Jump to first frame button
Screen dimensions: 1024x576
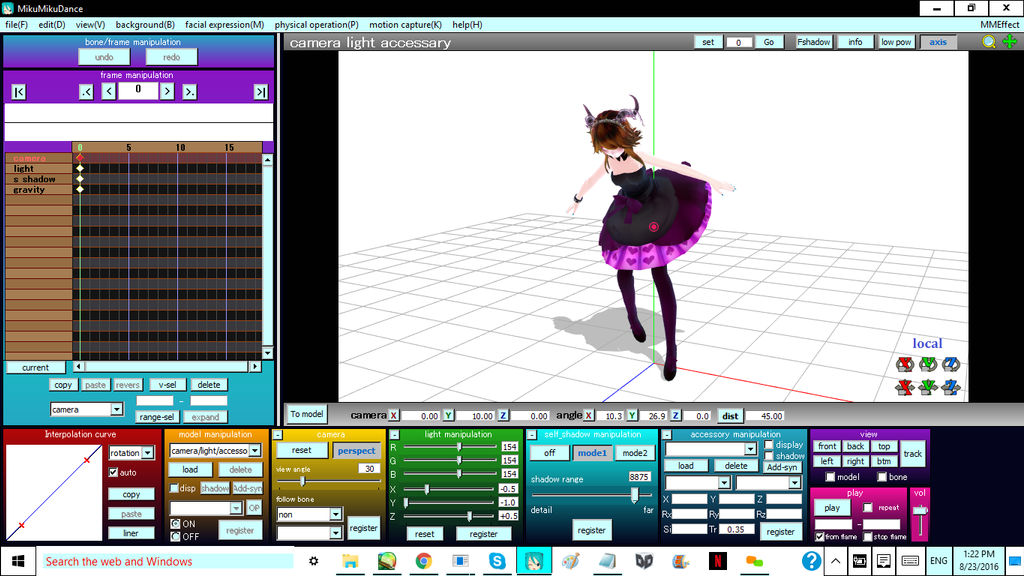19,92
